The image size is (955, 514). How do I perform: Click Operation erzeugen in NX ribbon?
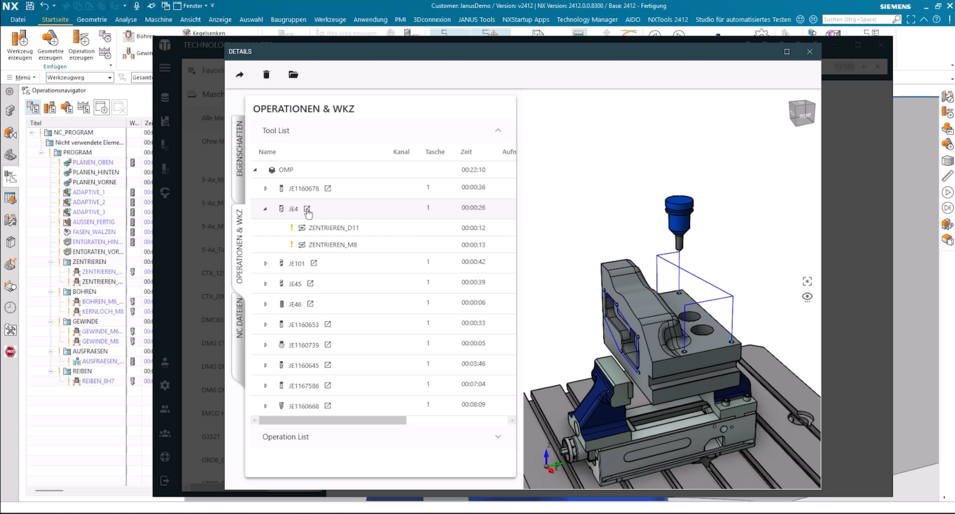point(81,46)
